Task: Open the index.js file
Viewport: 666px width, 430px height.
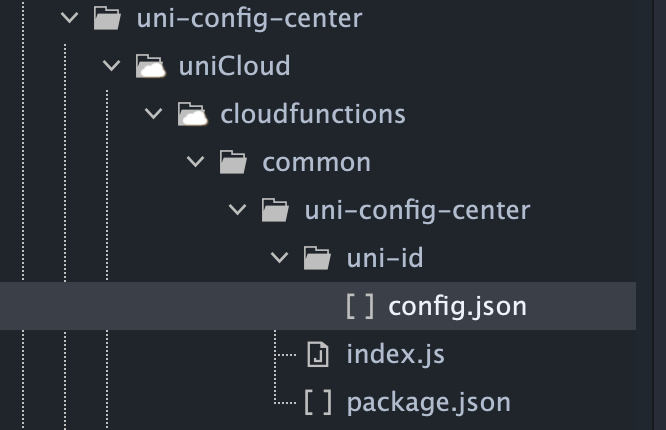Action: click(x=395, y=354)
